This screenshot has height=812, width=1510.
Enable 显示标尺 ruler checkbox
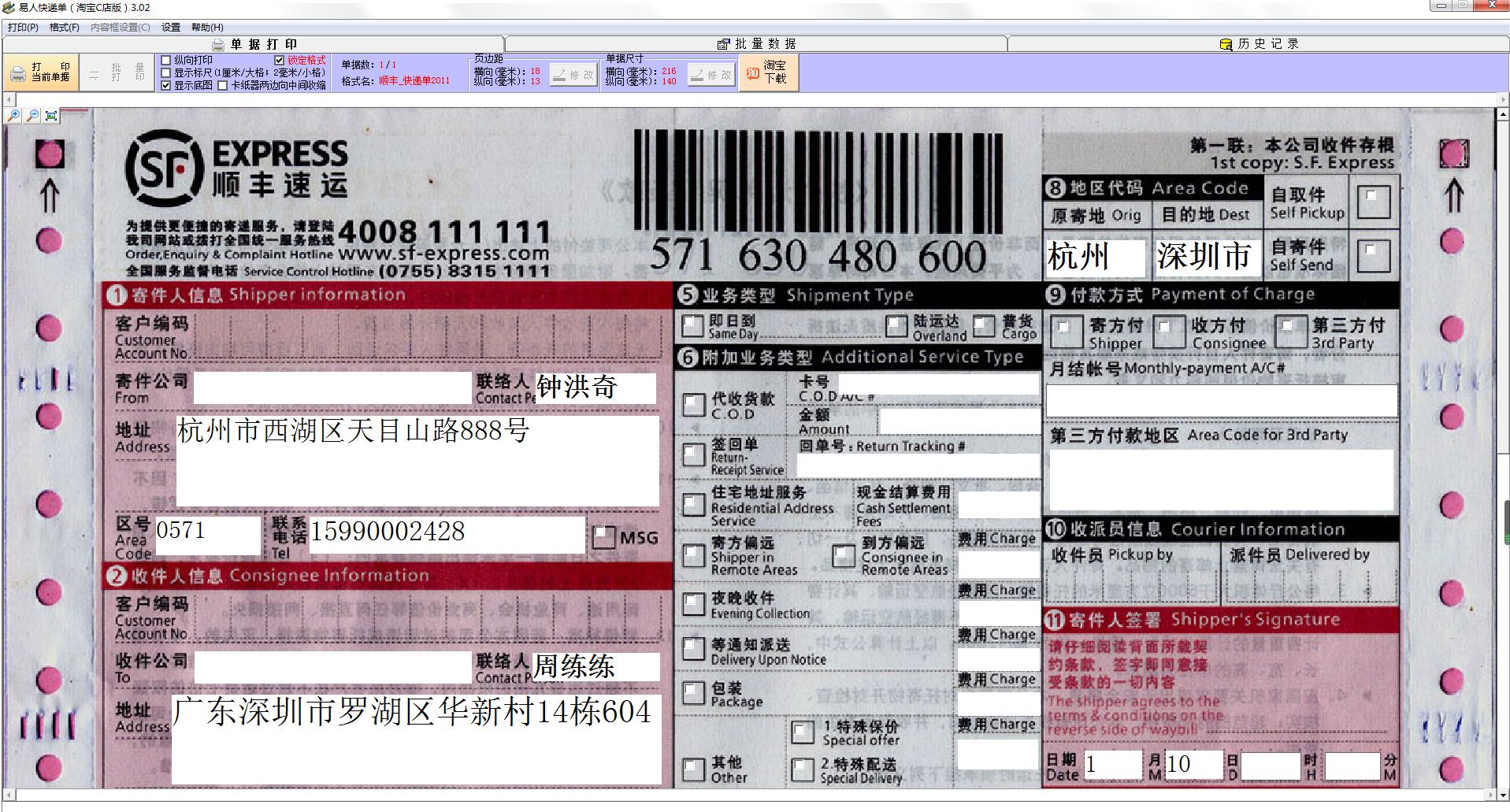pyautogui.click(x=165, y=72)
